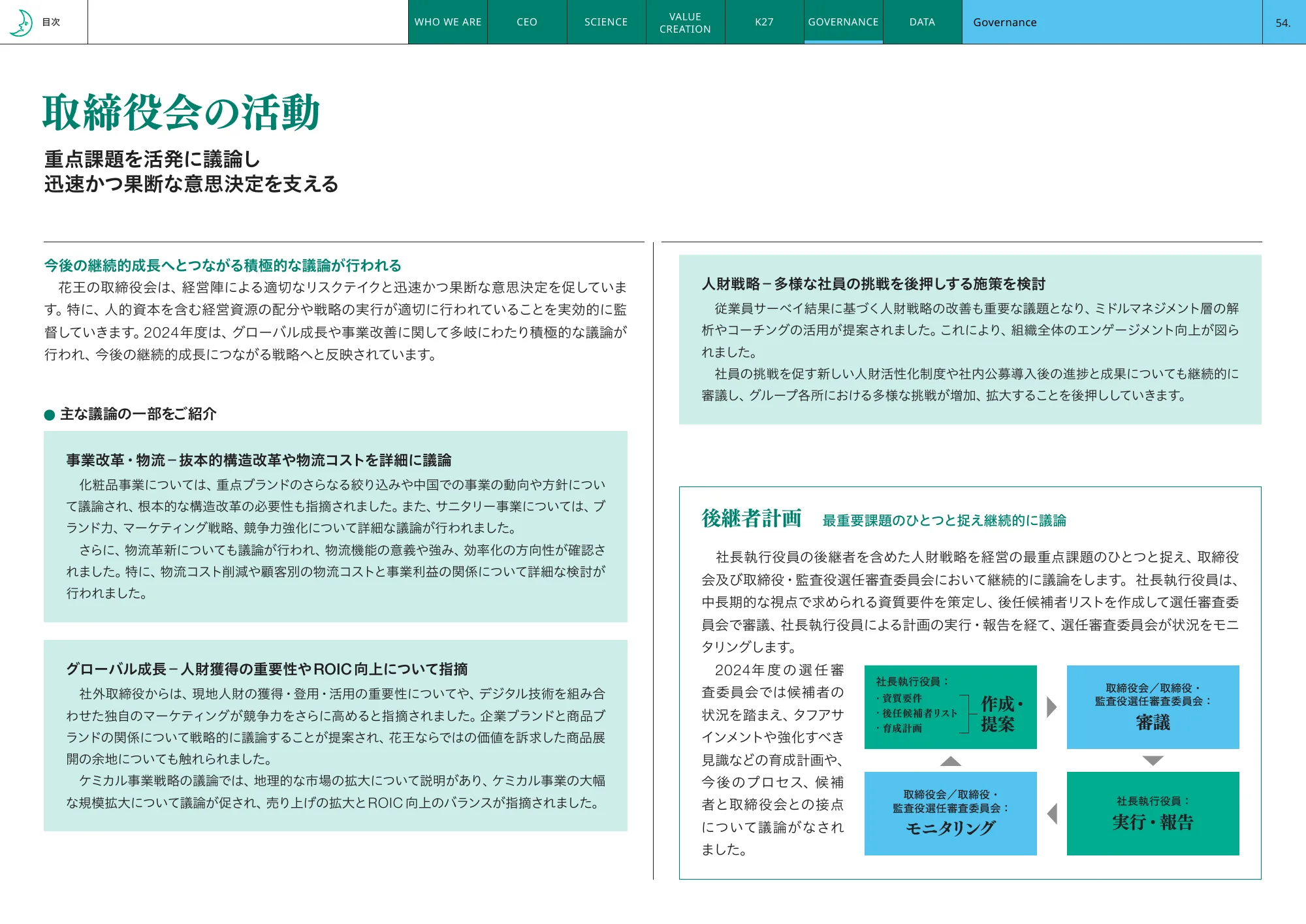Click the green bullet beside 主な議論の一部をご紹介

click(x=48, y=413)
